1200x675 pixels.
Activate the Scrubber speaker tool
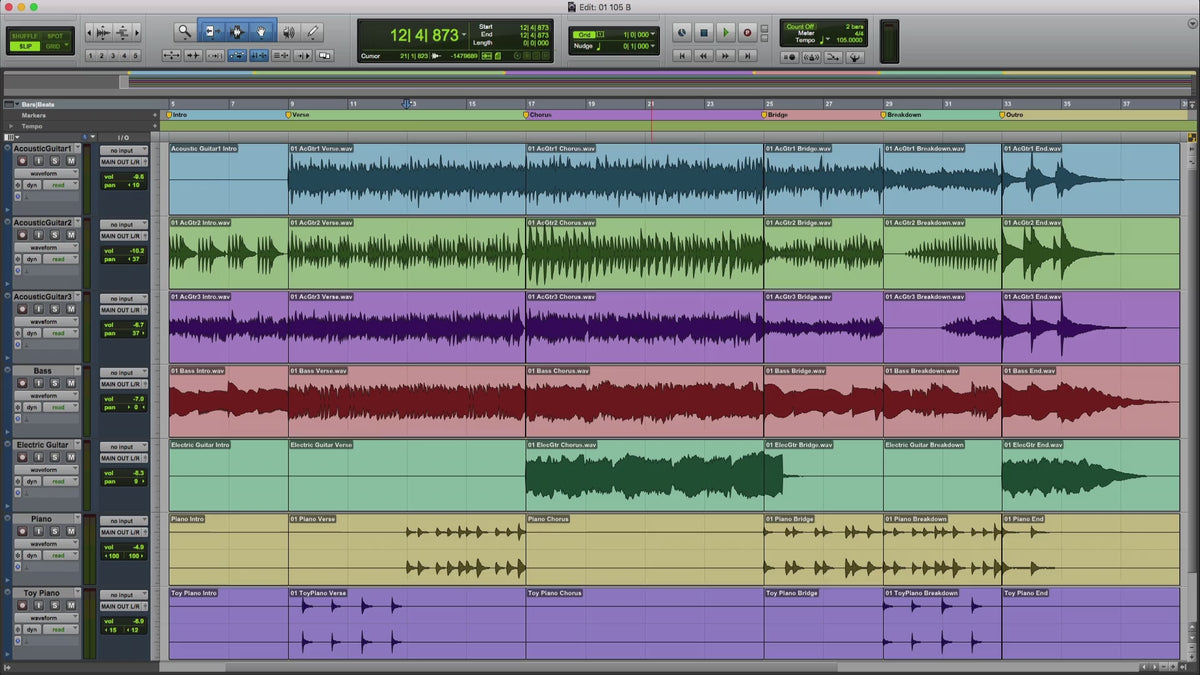288,32
